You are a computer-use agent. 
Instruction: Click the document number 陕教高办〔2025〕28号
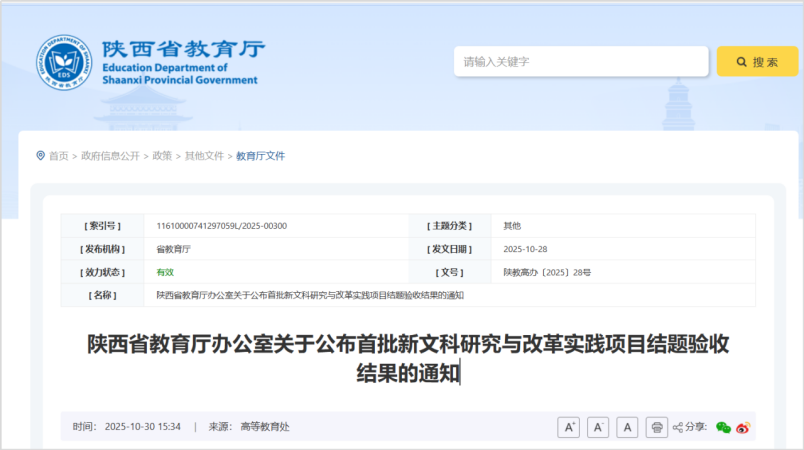click(x=547, y=272)
